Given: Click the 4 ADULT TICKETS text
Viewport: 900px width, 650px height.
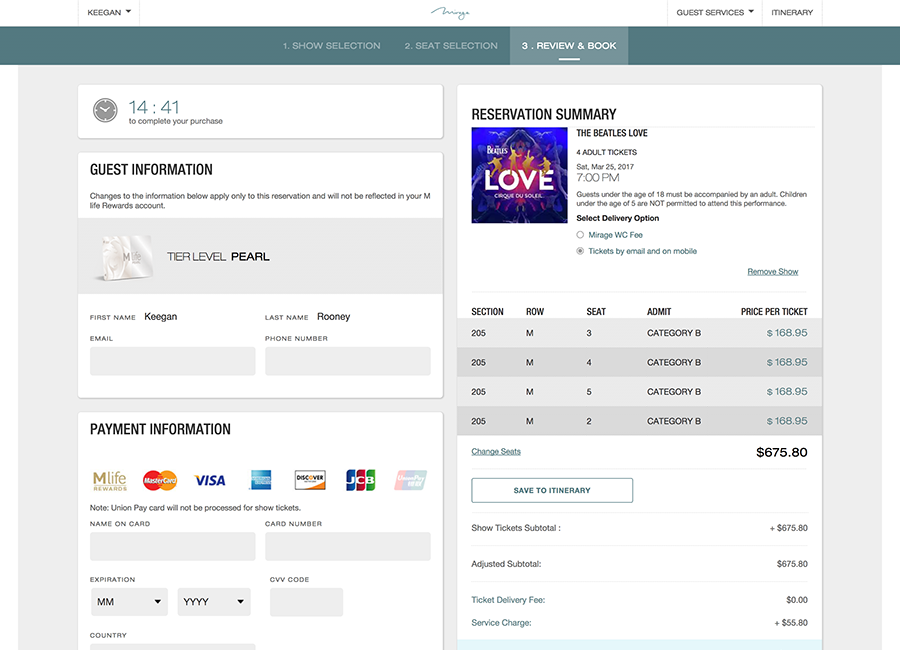Looking at the screenshot, I should tap(607, 152).
